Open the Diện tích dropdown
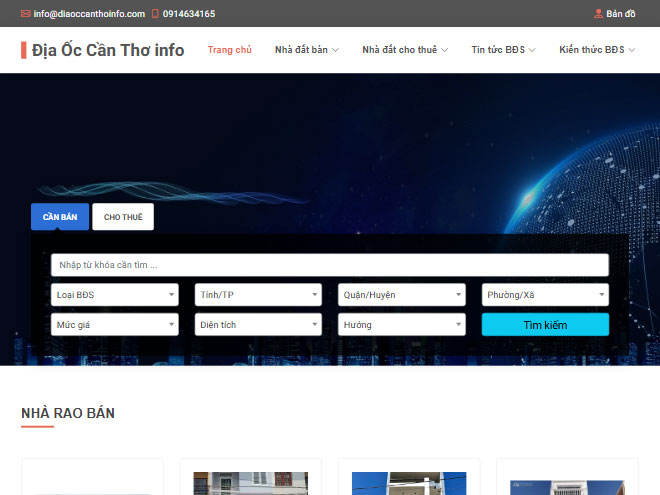660x495 pixels. tap(258, 325)
